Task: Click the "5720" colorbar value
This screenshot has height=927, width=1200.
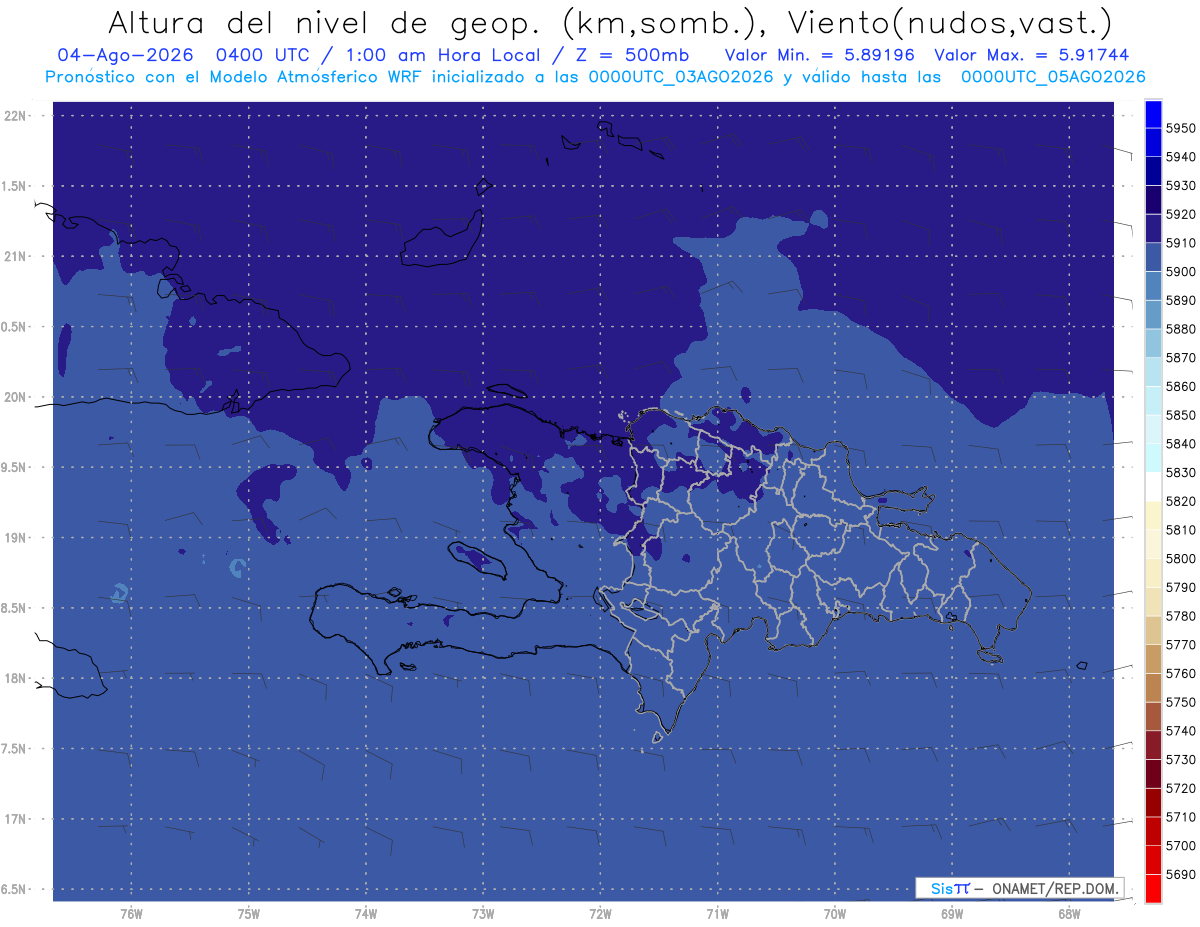Action: coord(1180,788)
